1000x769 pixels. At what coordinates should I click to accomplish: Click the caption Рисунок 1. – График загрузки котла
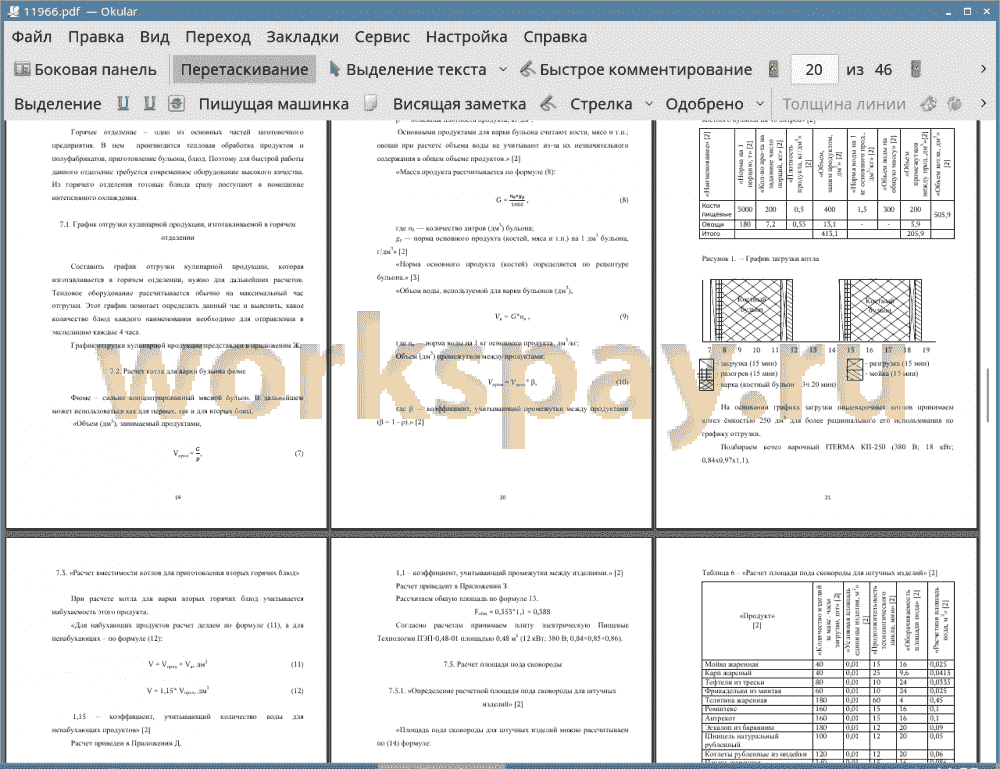760,258
